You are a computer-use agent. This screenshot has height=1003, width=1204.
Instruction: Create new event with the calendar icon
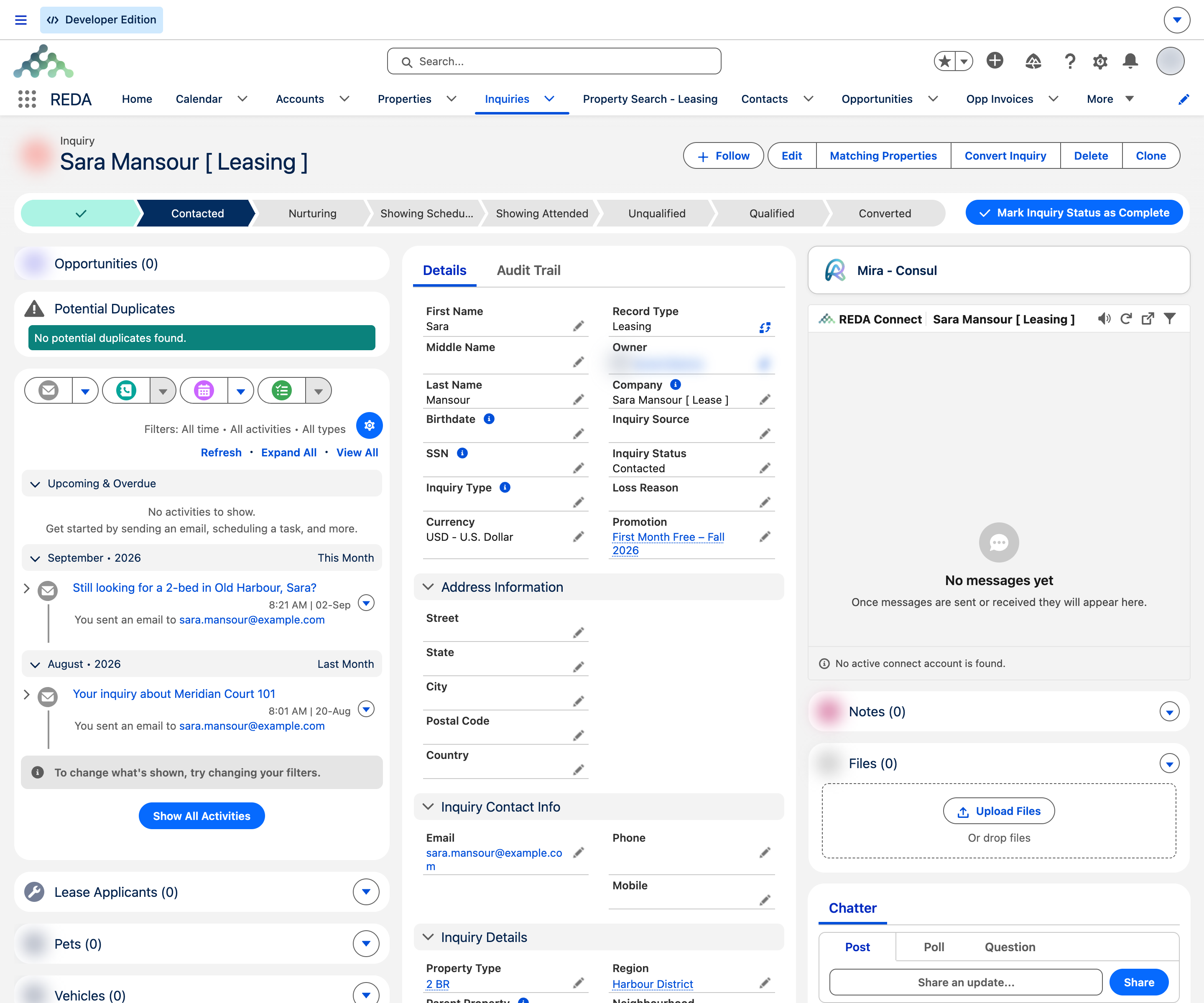pyautogui.click(x=204, y=391)
